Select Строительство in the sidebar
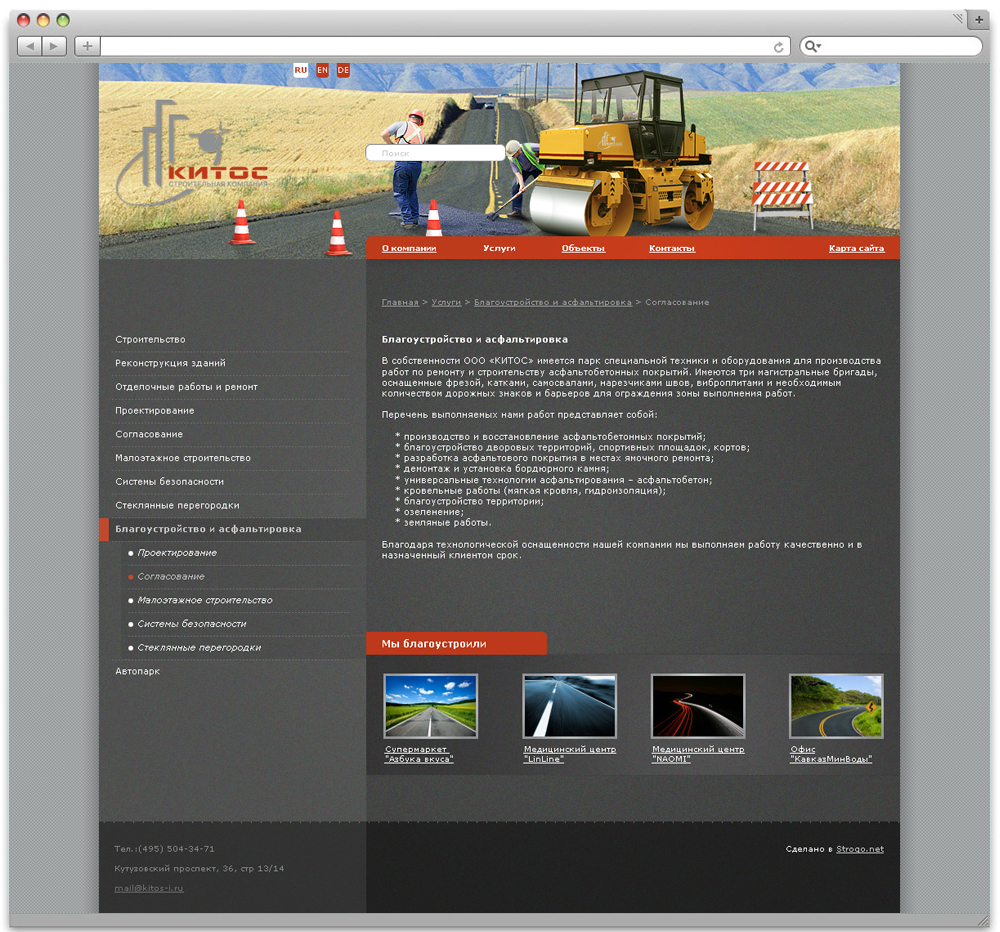The image size is (1000, 932). point(150,340)
